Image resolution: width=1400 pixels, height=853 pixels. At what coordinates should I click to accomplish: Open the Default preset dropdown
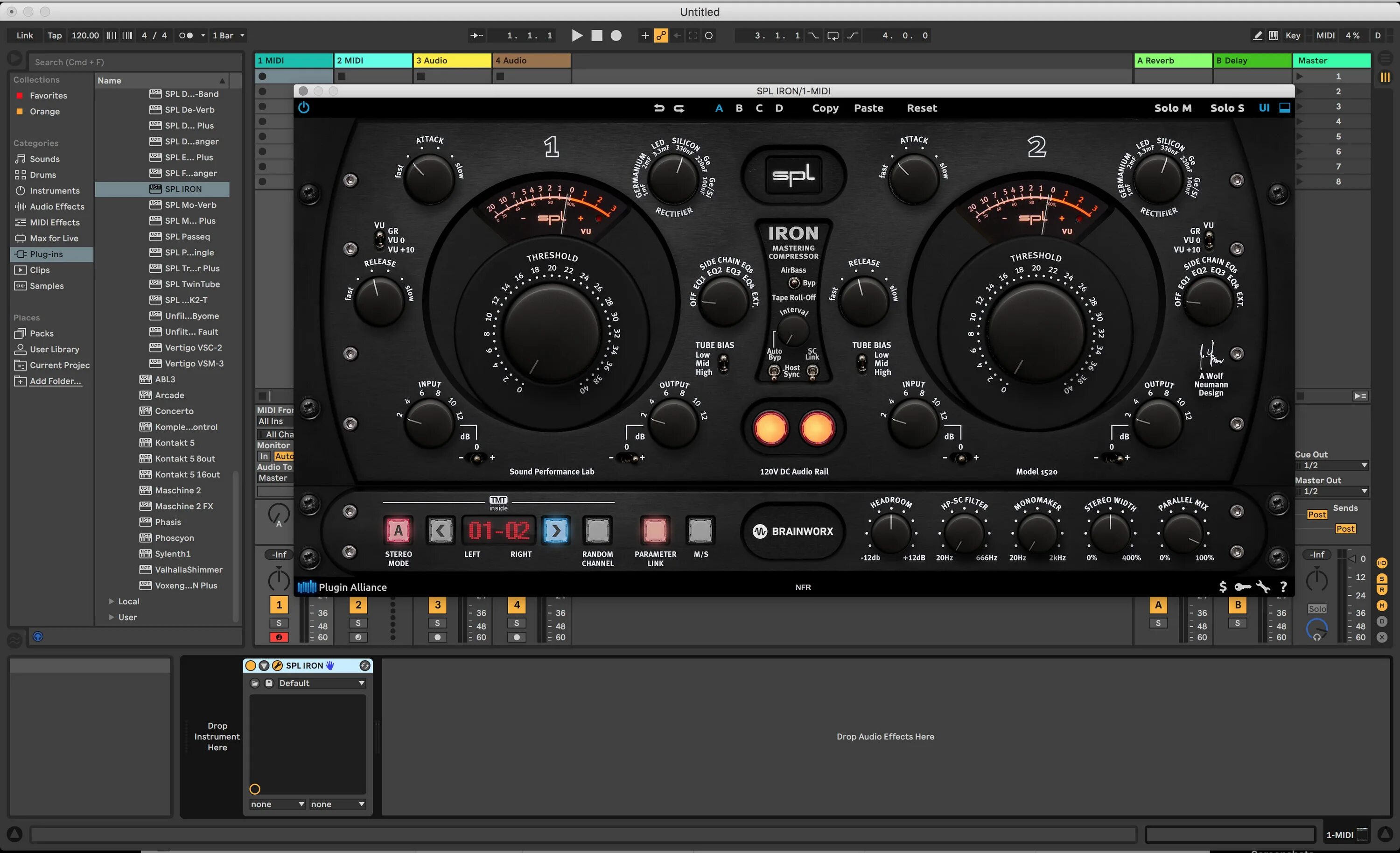[321, 683]
